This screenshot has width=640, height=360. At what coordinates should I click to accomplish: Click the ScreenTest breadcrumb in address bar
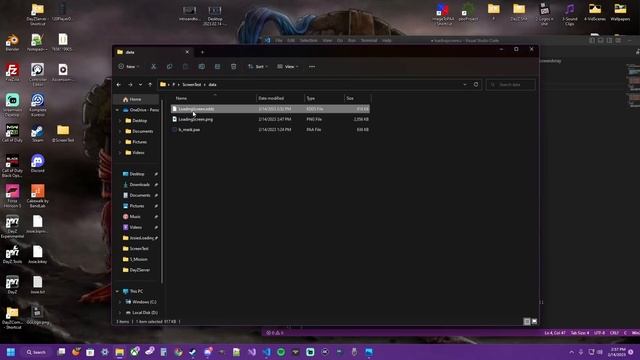coord(191,84)
